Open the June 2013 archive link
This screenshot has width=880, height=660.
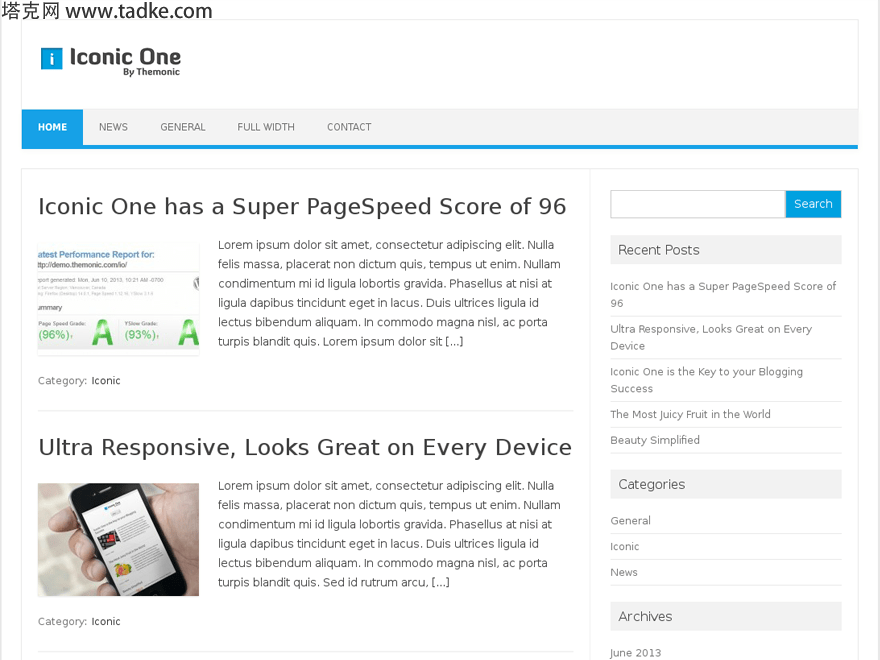click(x=636, y=652)
